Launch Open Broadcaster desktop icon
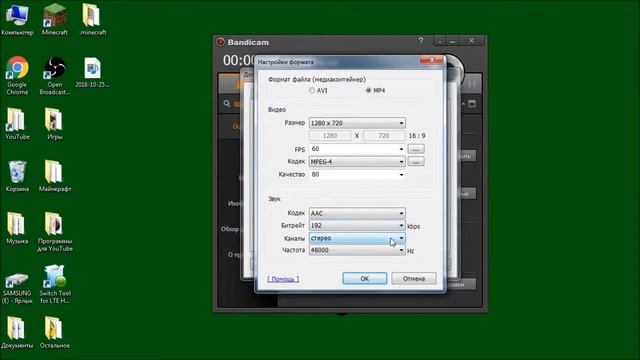This screenshot has height=360, width=640. click(x=55, y=76)
